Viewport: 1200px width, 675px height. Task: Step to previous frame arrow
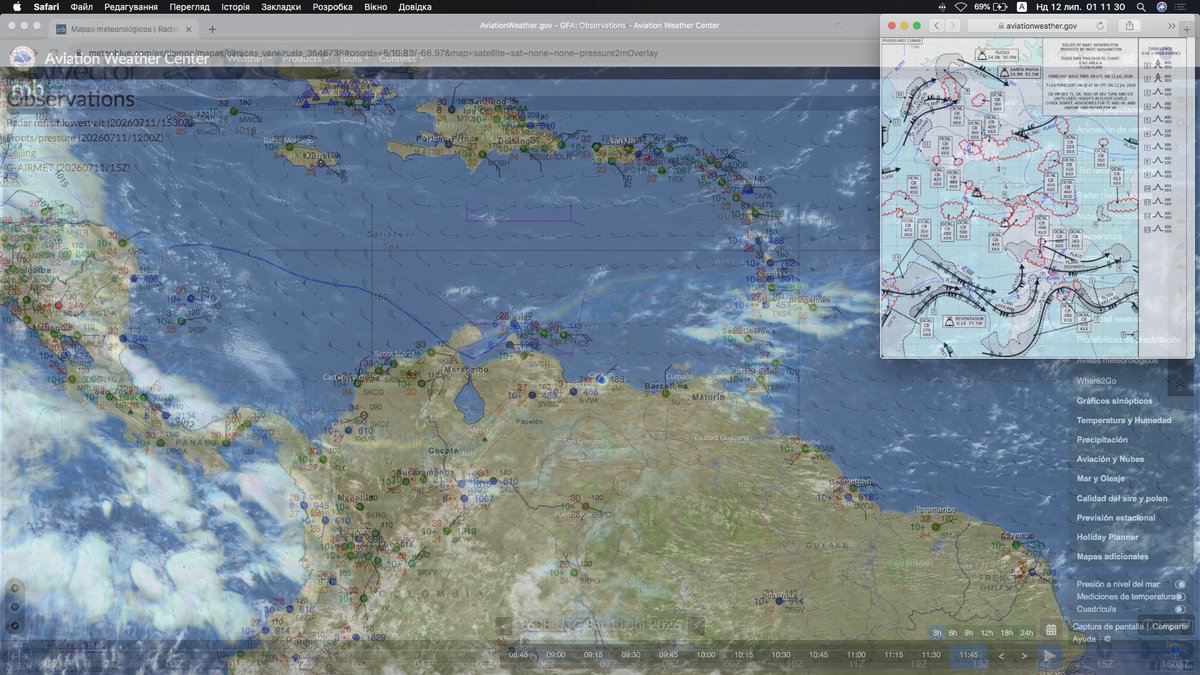click(1001, 656)
